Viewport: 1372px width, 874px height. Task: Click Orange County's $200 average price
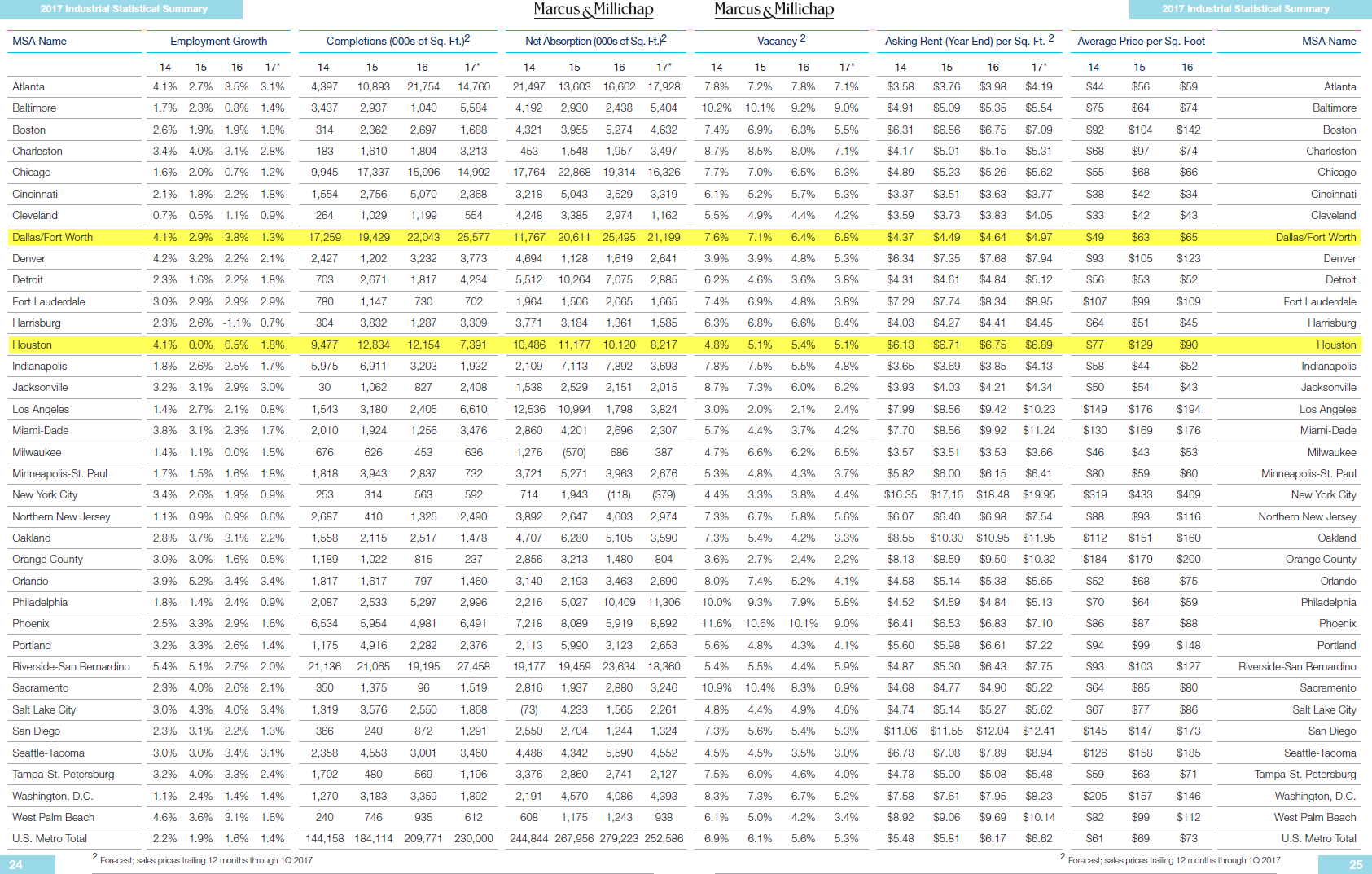pos(1188,559)
